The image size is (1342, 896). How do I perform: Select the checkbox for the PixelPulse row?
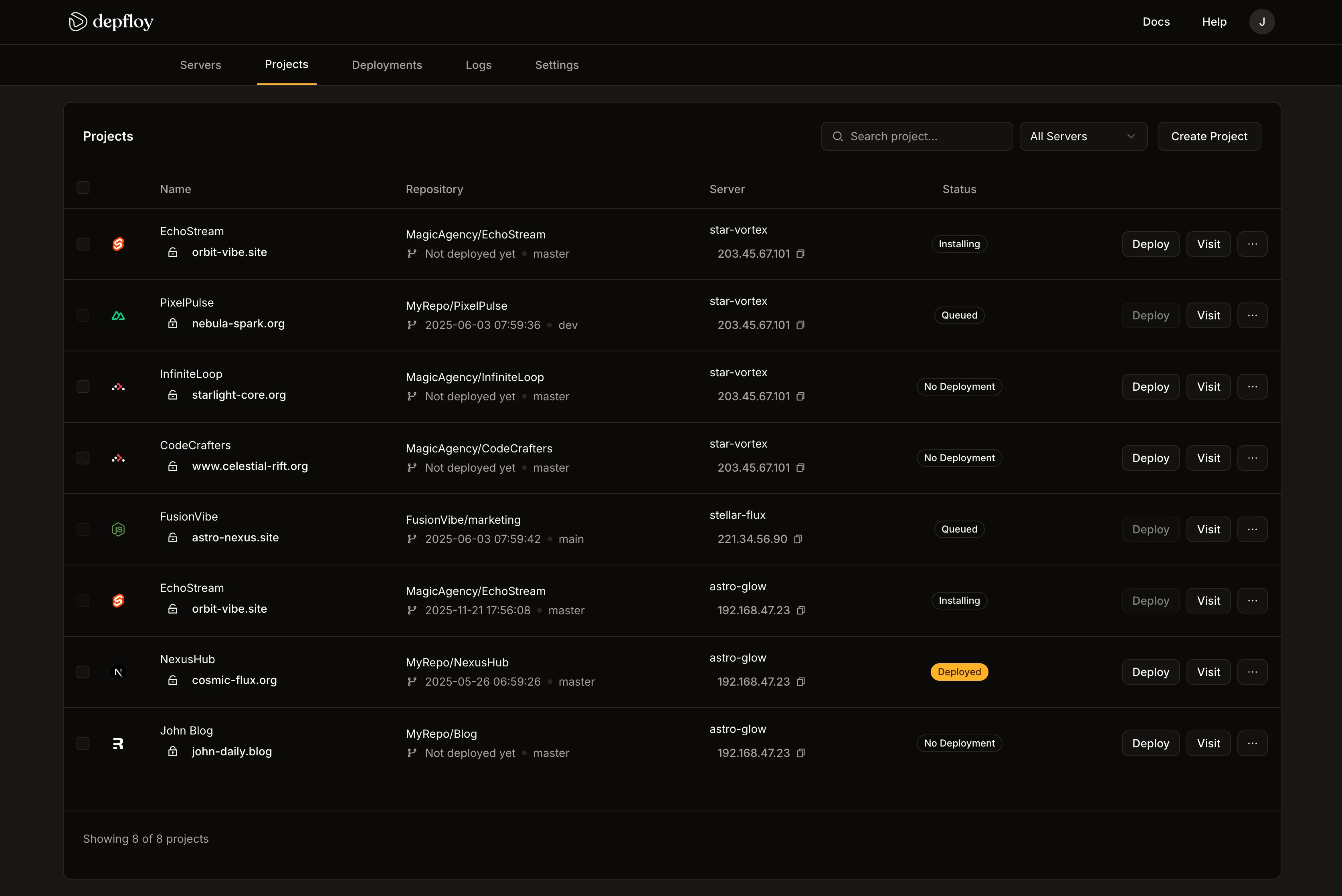point(83,315)
